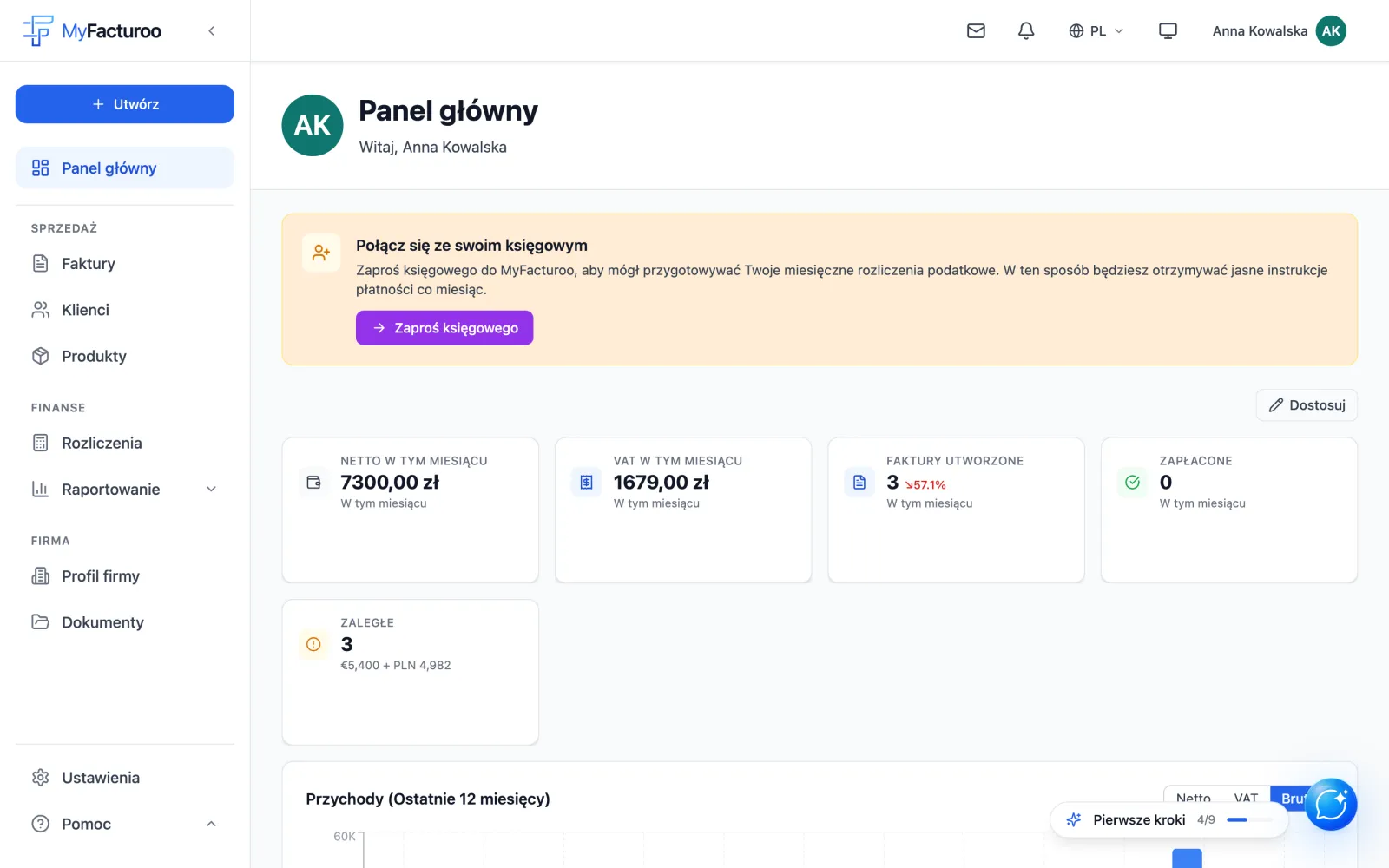
Task: Open Ustawienia settings
Action: [125, 778]
